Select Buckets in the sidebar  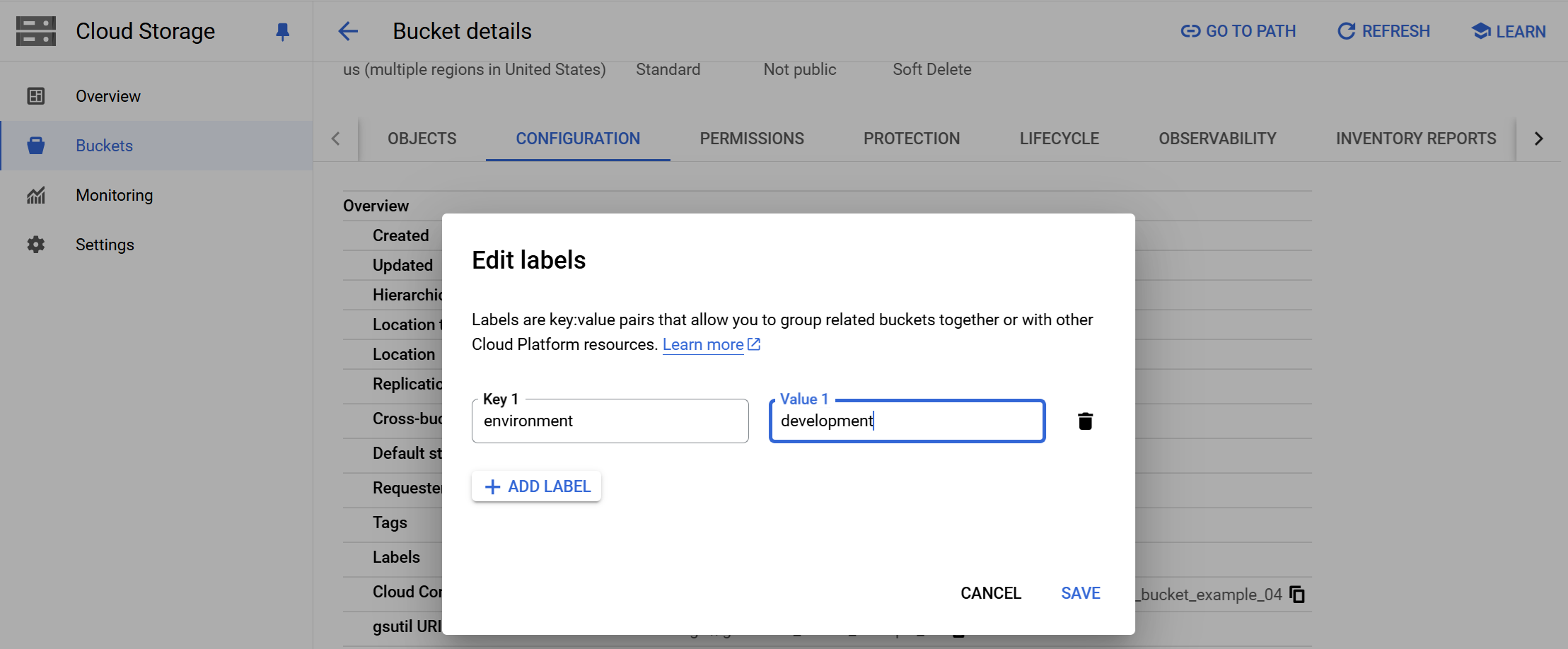point(104,146)
